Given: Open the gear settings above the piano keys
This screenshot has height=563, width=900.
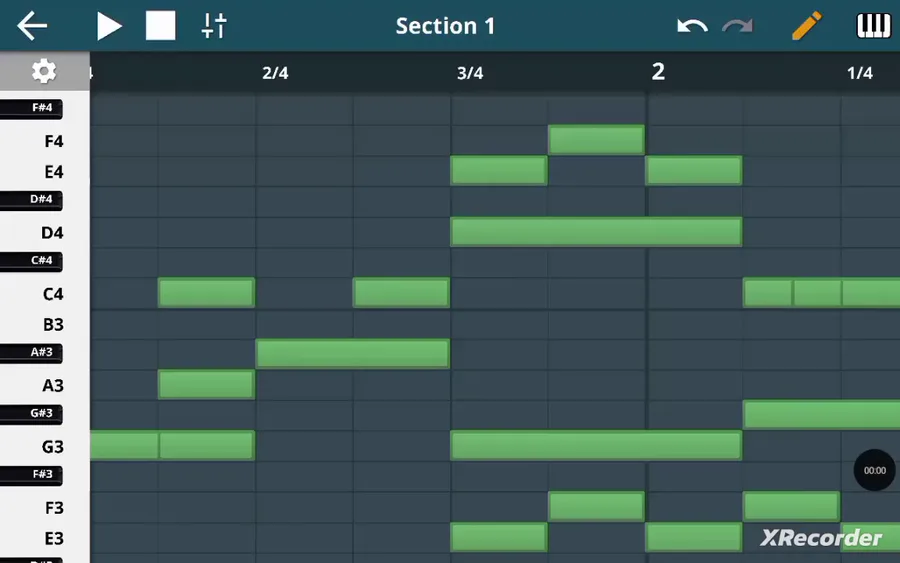Looking at the screenshot, I should (x=44, y=71).
